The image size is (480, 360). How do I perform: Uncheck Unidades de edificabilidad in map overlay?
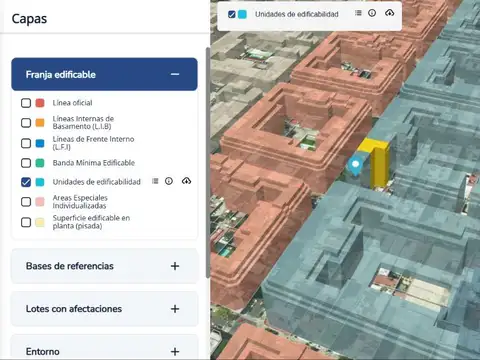click(x=232, y=14)
